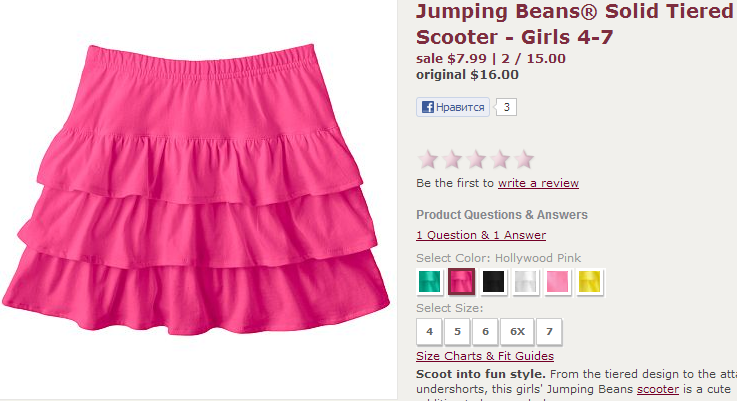Click the Facebook Нравится like button
This screenshot has width=737, height=401.
(453, 107)
